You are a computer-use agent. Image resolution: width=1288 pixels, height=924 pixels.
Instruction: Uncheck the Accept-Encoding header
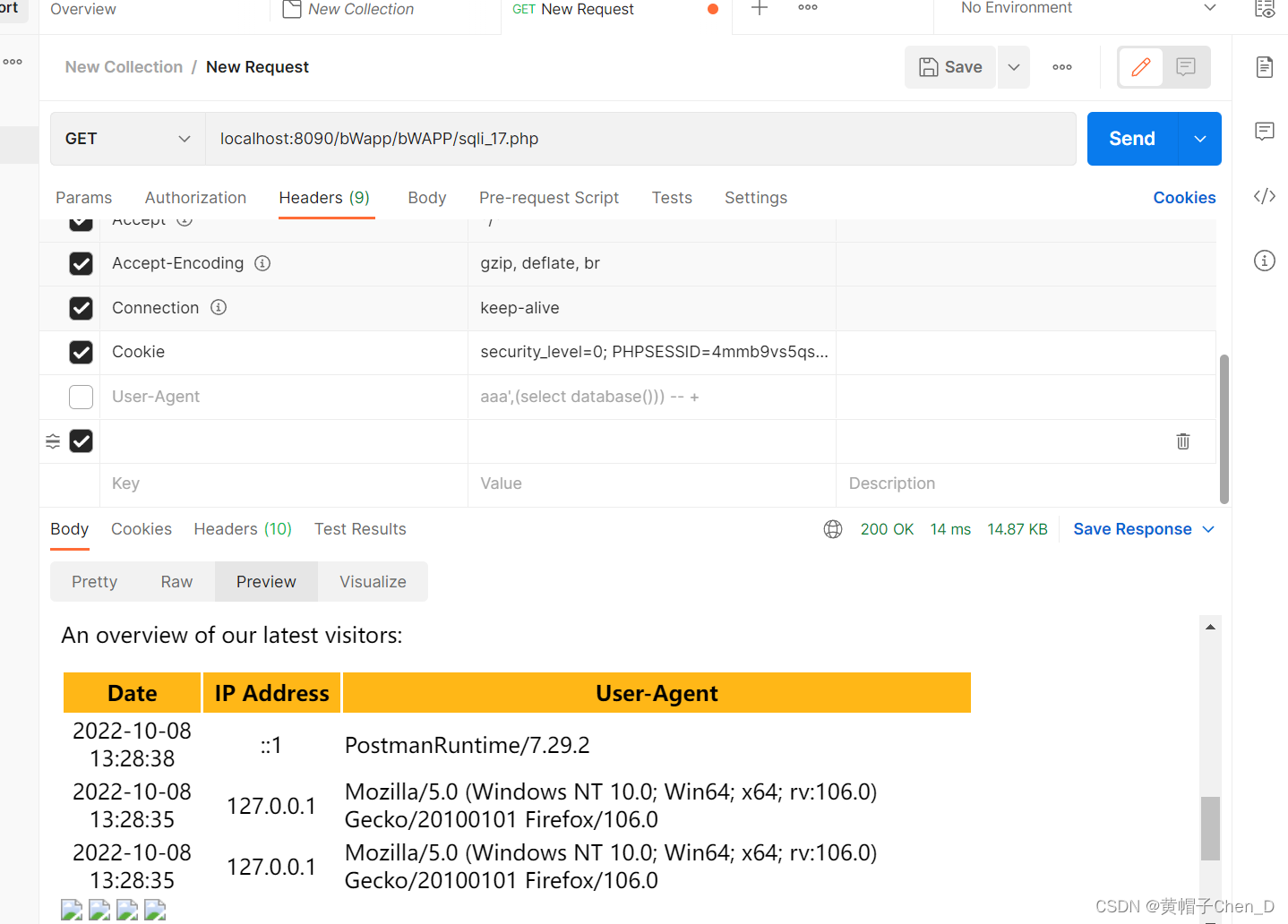pos(81,263)
